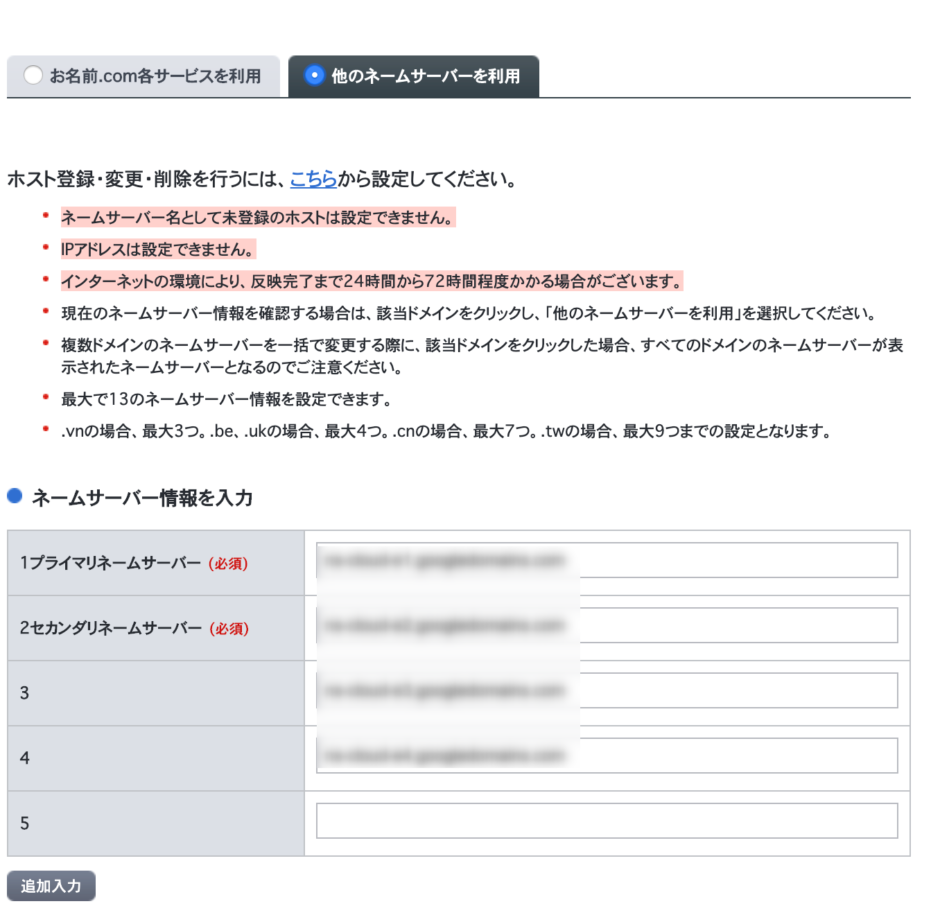The height and width of the screenshot is (915, 940).
Task: Click the highlighted IPアドレスは設定できません notice
Action: [157, 248]
